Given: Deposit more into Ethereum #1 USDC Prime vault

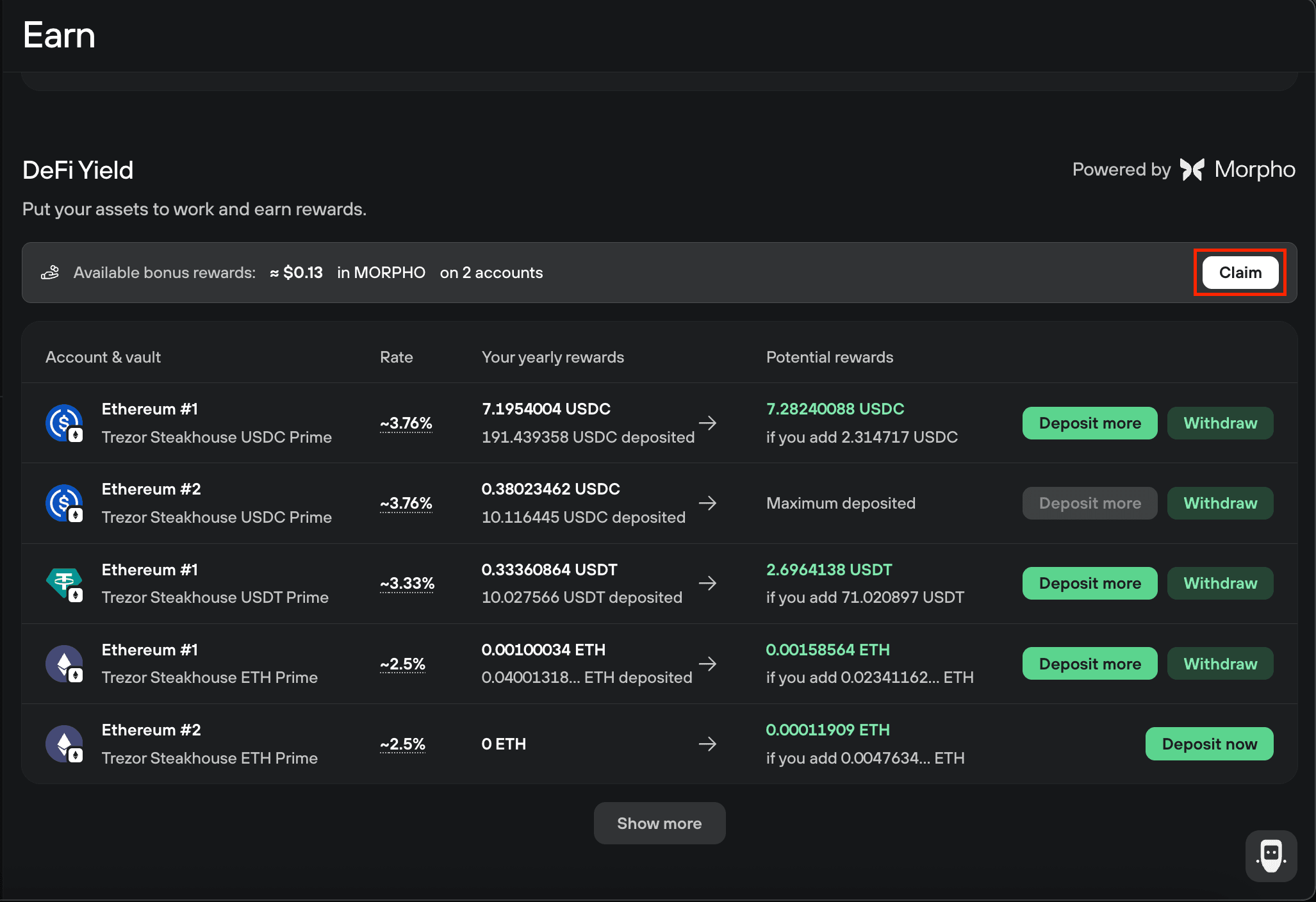Looking at the screenshot, I should click(x=1090, y=423).
